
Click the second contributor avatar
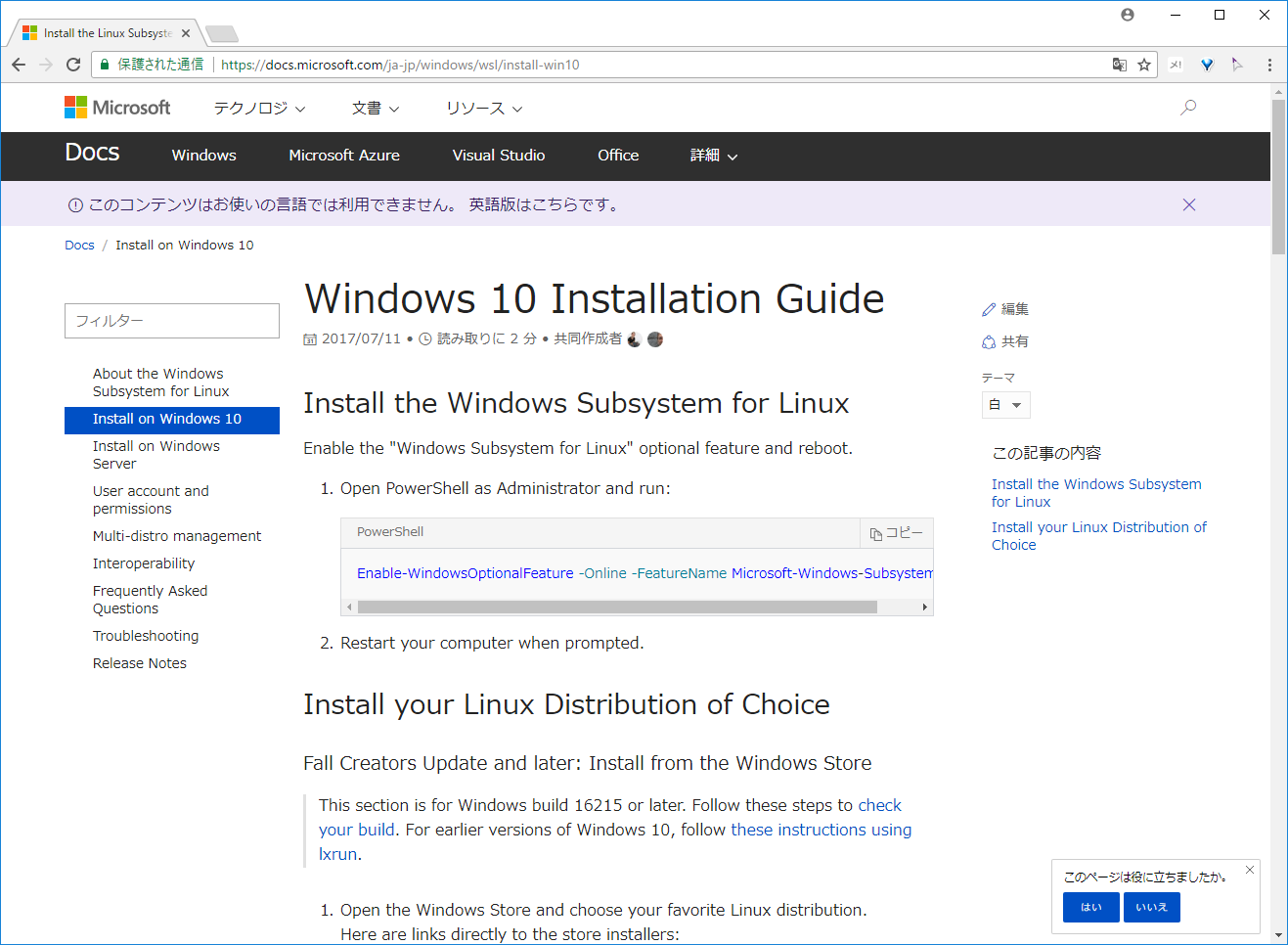coord(655,339)
